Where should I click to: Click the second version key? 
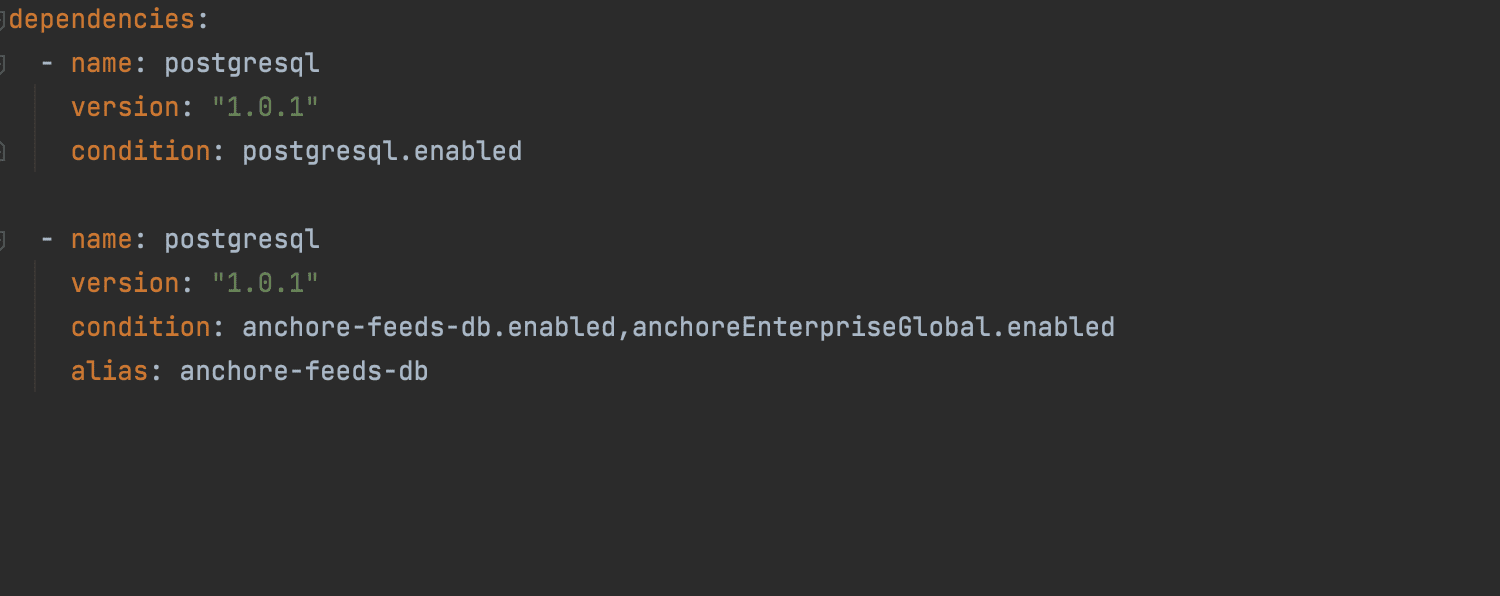point(125,283)
